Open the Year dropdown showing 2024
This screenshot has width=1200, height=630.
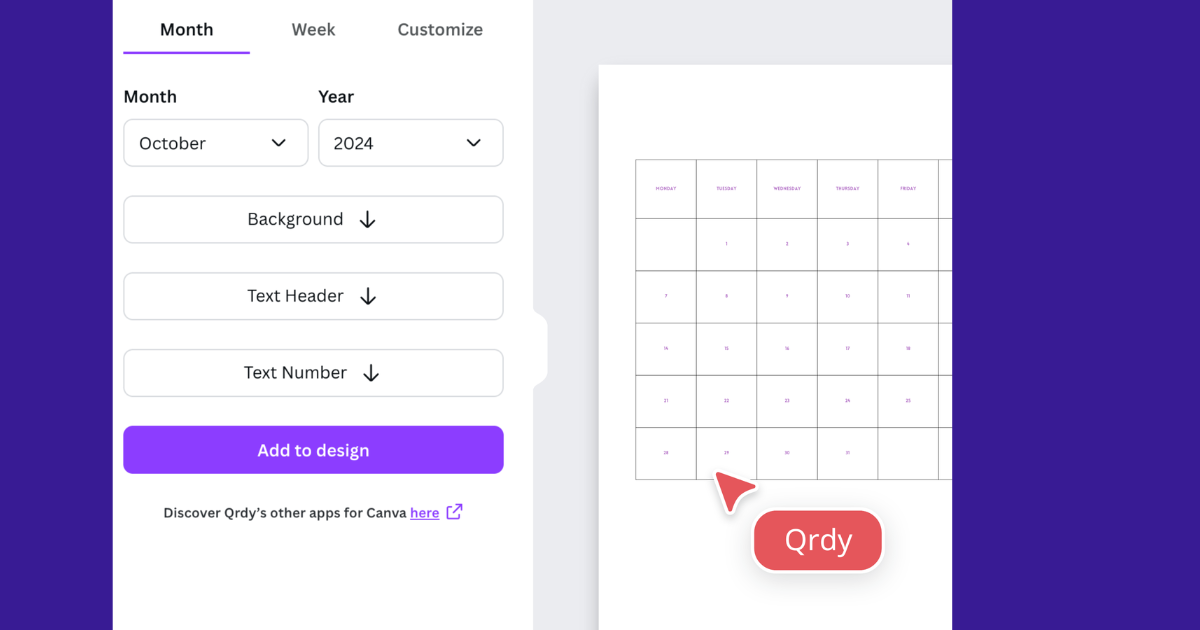(x=410, y=143)
